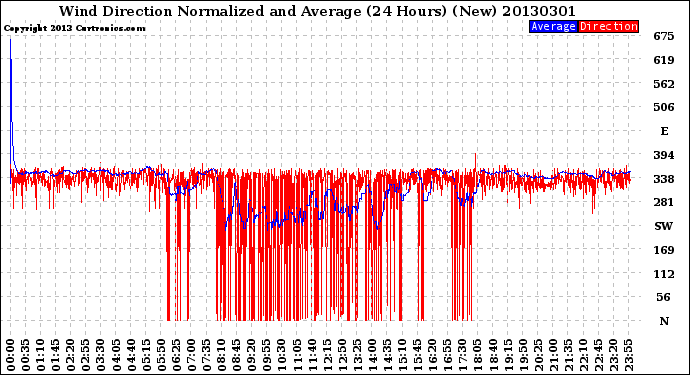Click the 20:25 time label
690x375 pixels.
538,355
